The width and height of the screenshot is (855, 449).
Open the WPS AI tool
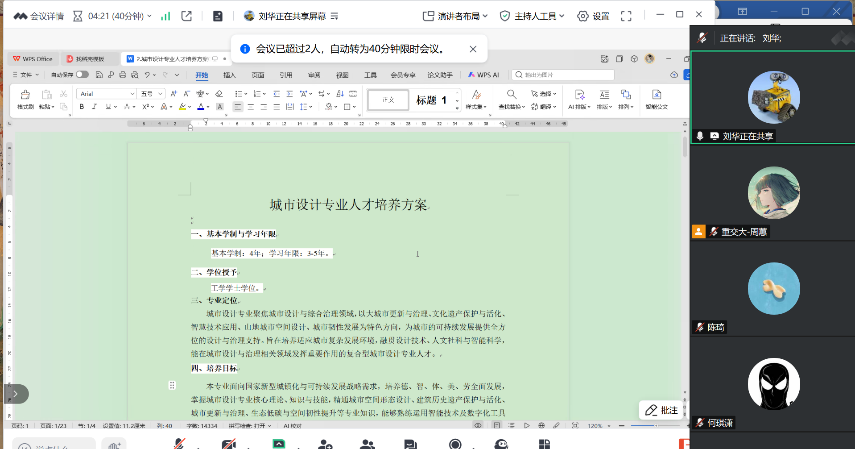[x=486, y=74]
